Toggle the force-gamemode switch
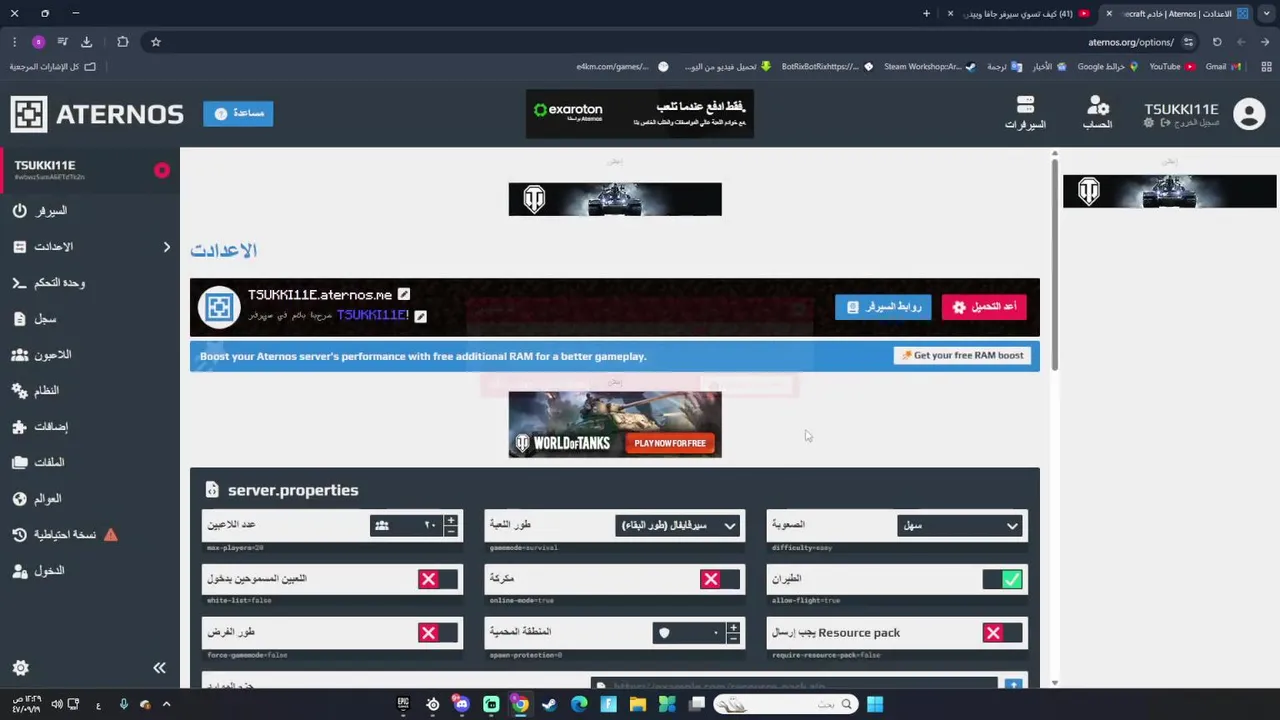 (438, 633)
